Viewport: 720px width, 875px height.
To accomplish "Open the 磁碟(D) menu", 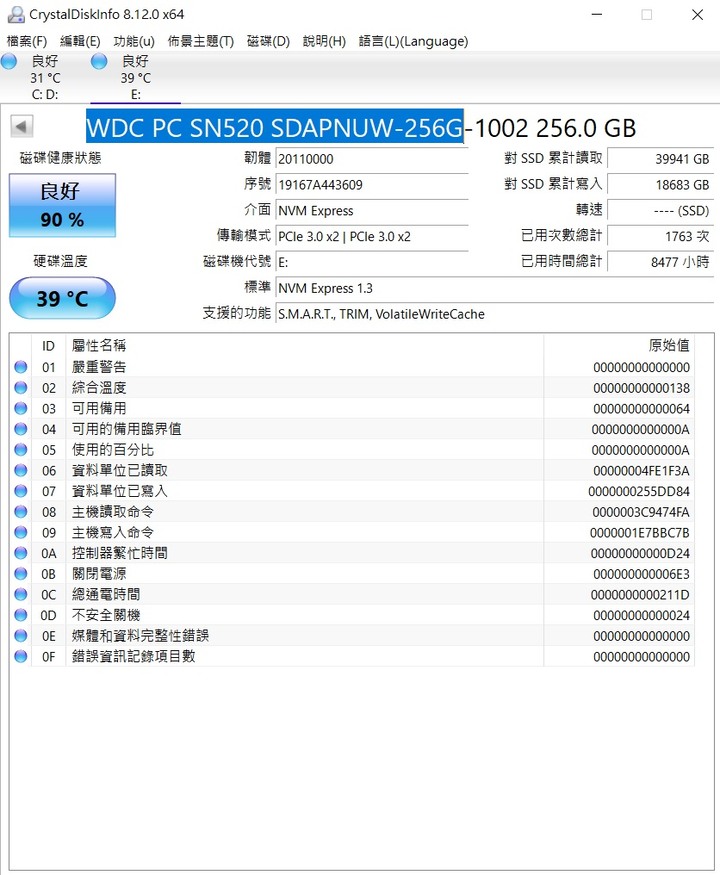I will [x=268, y=41].
